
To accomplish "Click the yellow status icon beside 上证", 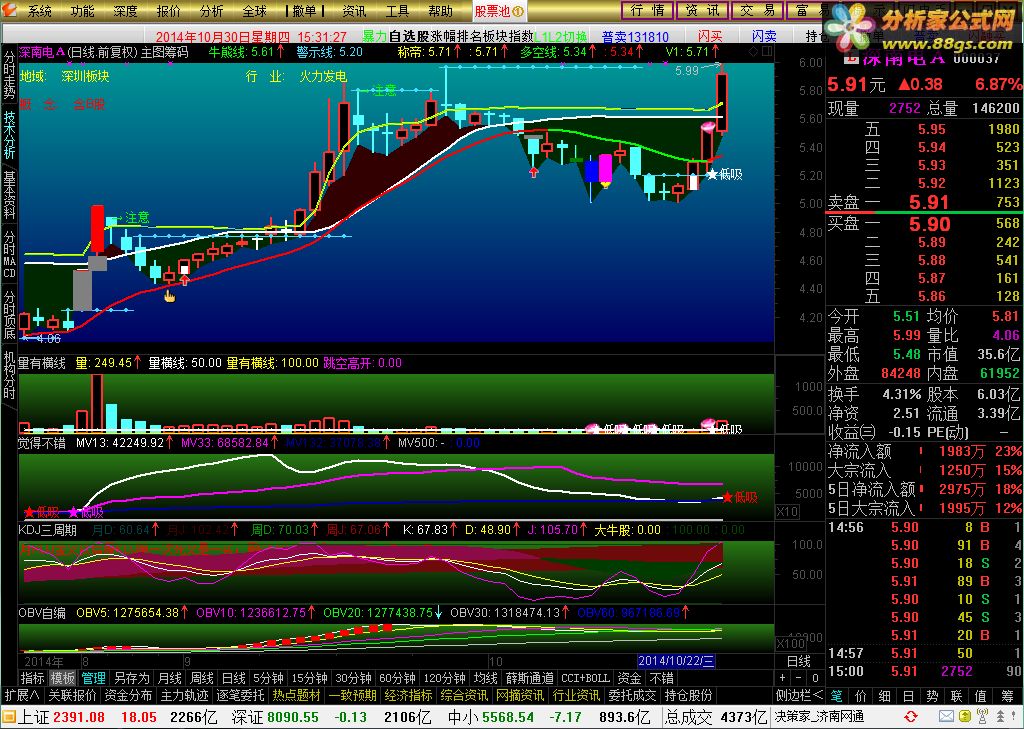I will pyautogui.click(x=8, y=718).
